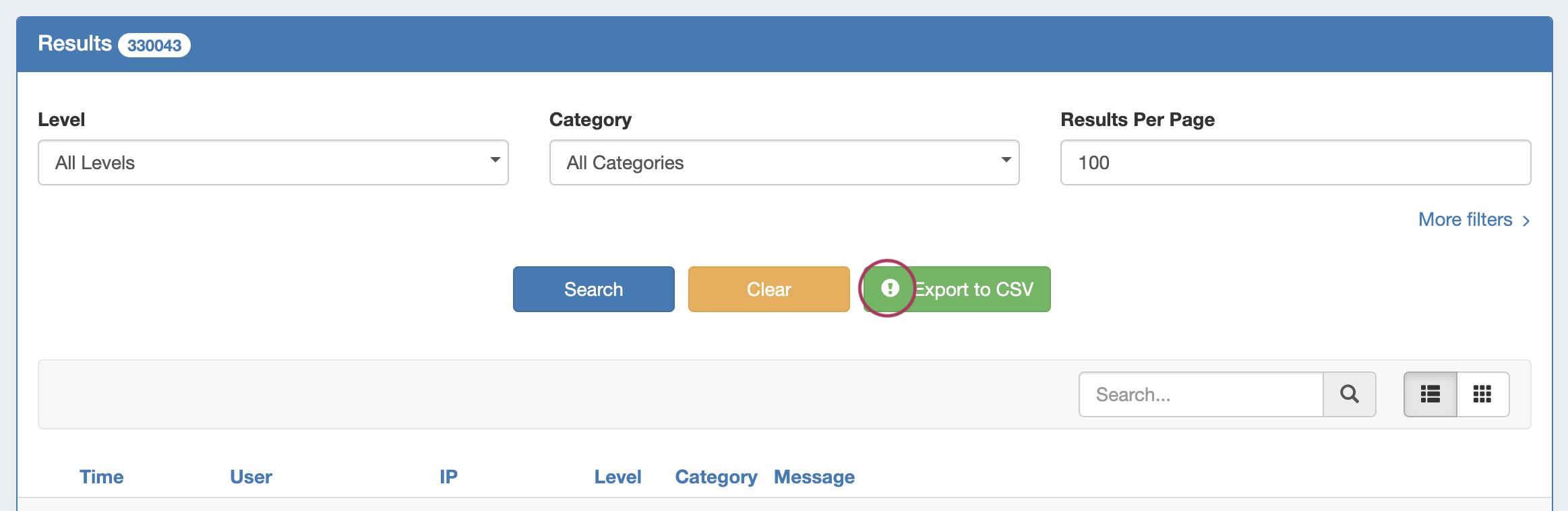Switch to list view

pyautogui.click(x=1430, y=394)
